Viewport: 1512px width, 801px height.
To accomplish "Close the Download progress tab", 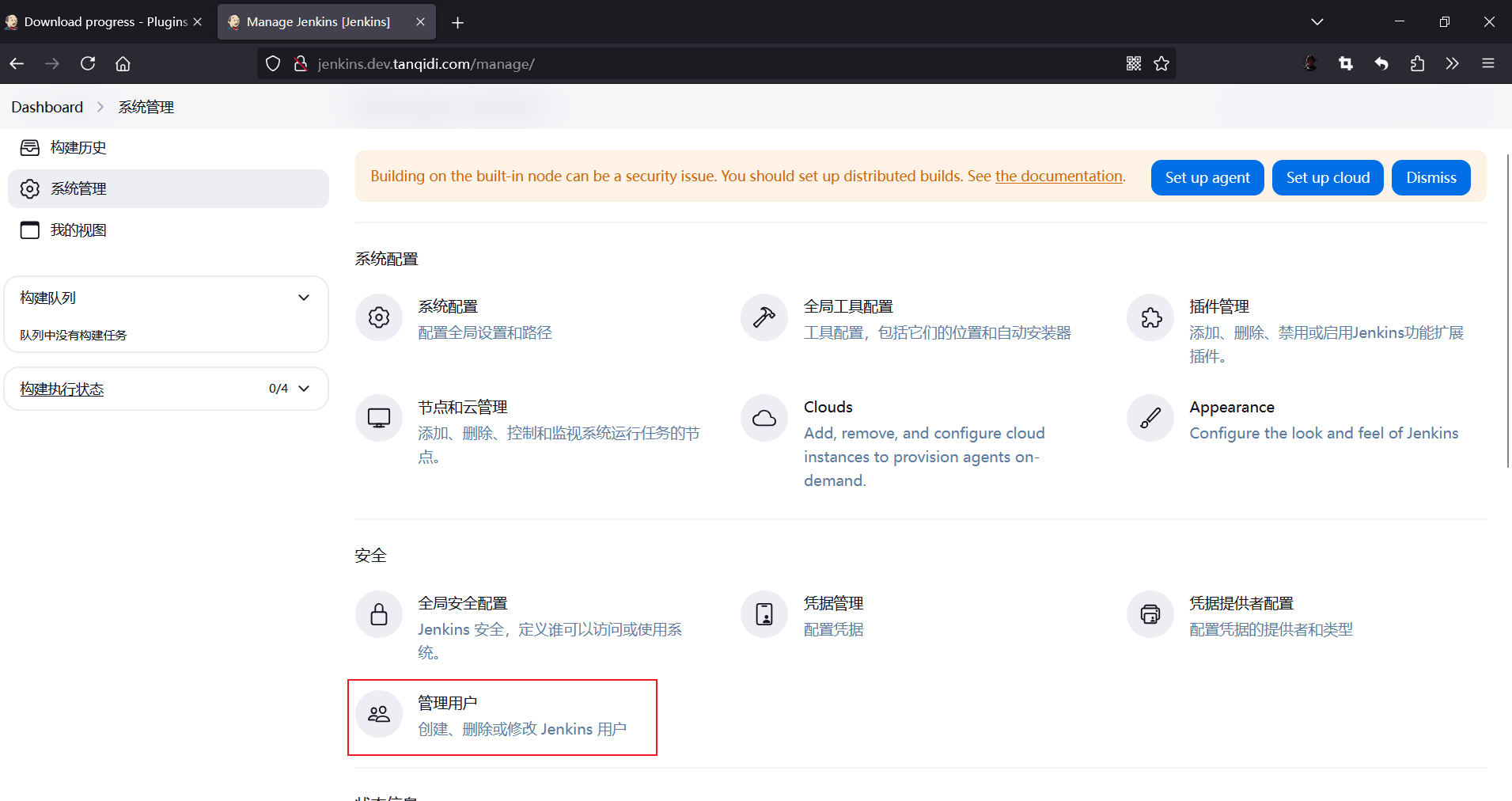I will (x=197, y=22).
